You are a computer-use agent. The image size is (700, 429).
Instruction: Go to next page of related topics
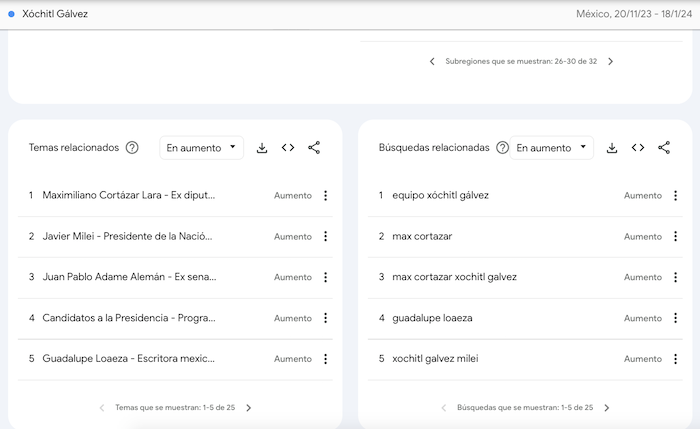click(249, 408)
